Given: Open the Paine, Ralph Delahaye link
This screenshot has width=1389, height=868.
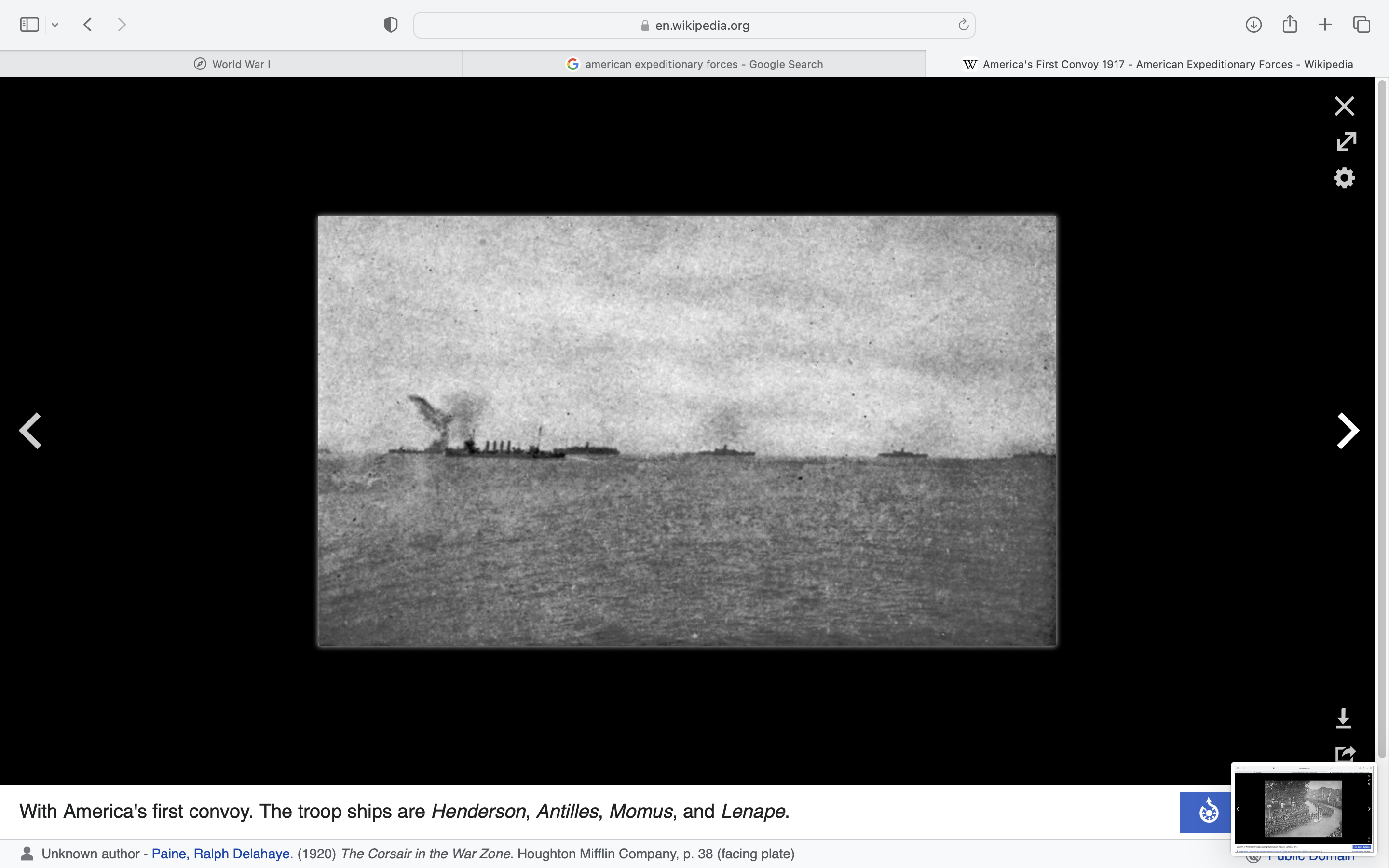Looking at the screenshot, I should 220,854.
